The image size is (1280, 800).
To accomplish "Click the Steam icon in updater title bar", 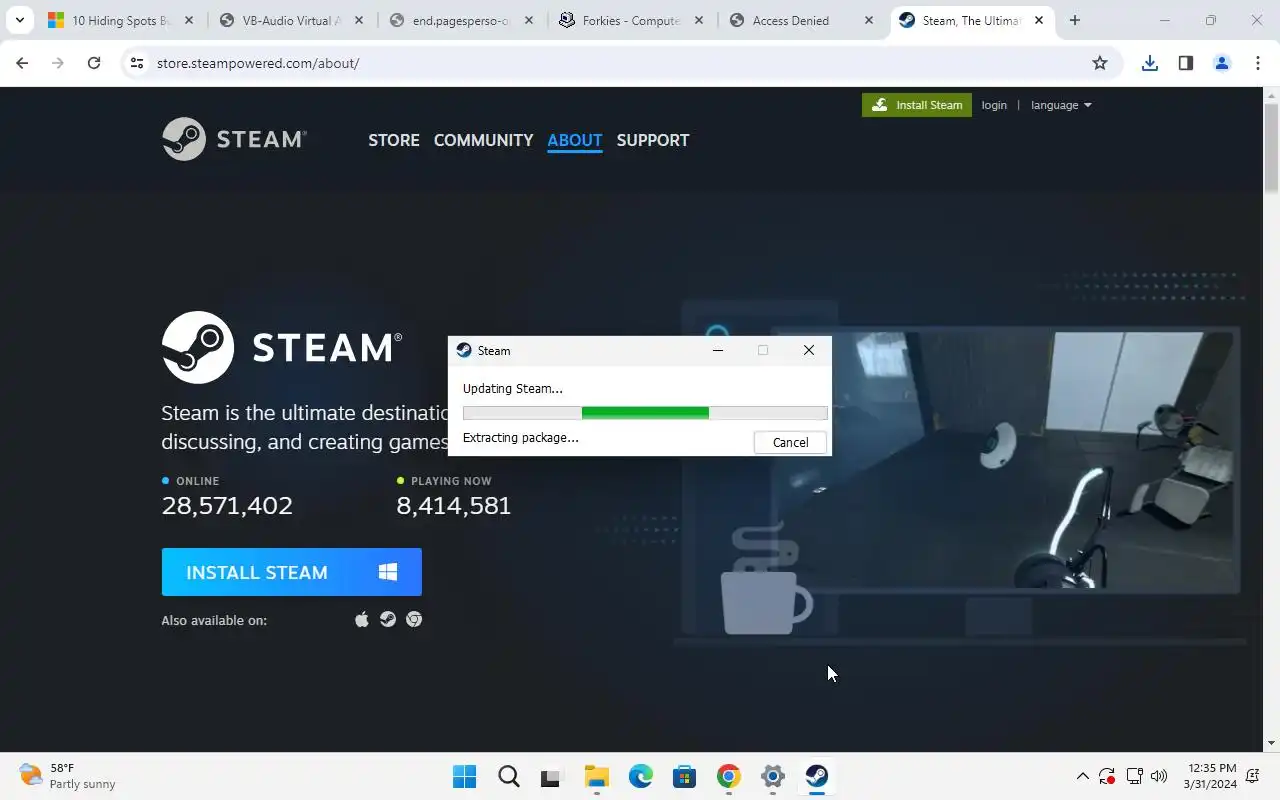I will (x=464, y=350).
